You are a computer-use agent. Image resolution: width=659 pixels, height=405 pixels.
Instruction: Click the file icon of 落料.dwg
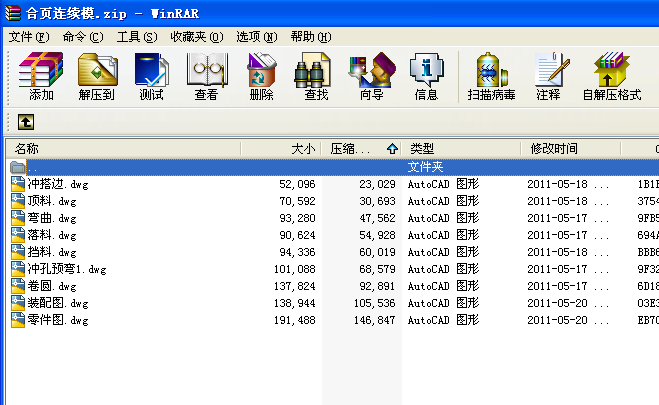tap(18, 235)
